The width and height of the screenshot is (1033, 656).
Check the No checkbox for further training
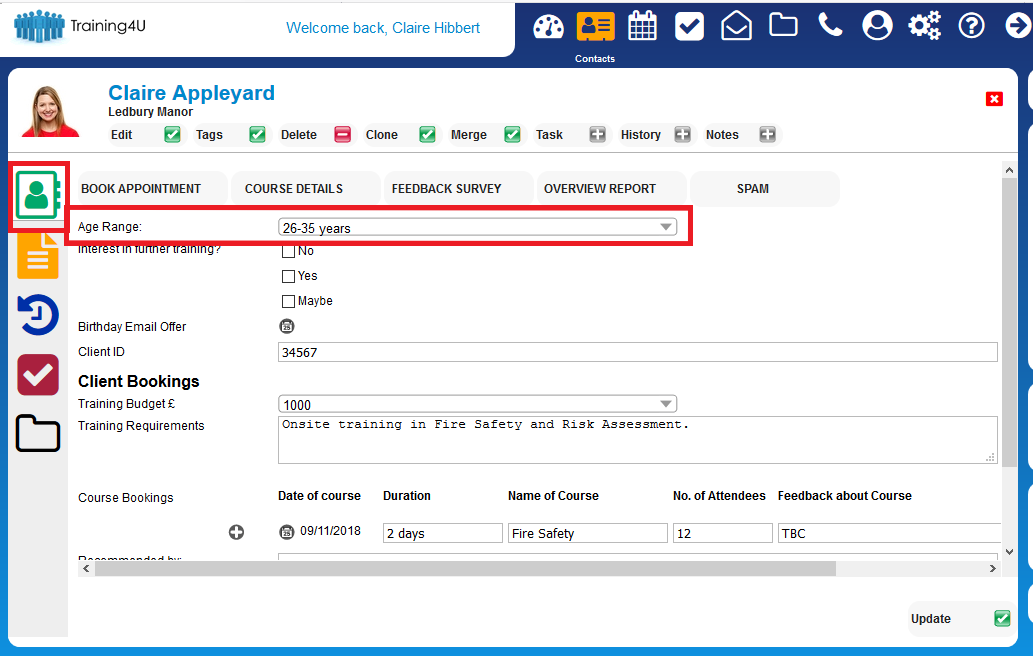coord(288,252)
